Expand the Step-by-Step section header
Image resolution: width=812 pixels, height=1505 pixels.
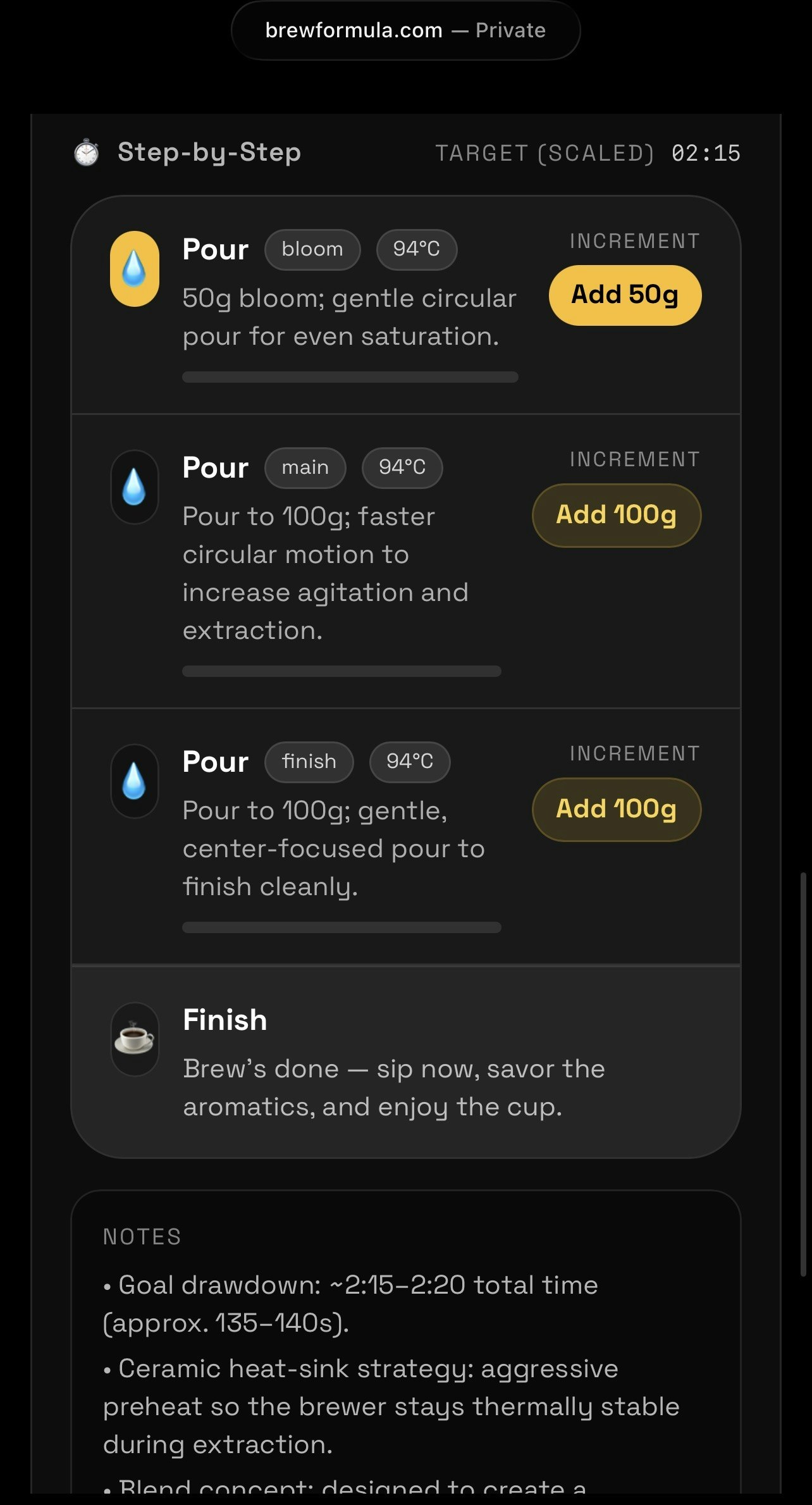[x=209, y=152]
